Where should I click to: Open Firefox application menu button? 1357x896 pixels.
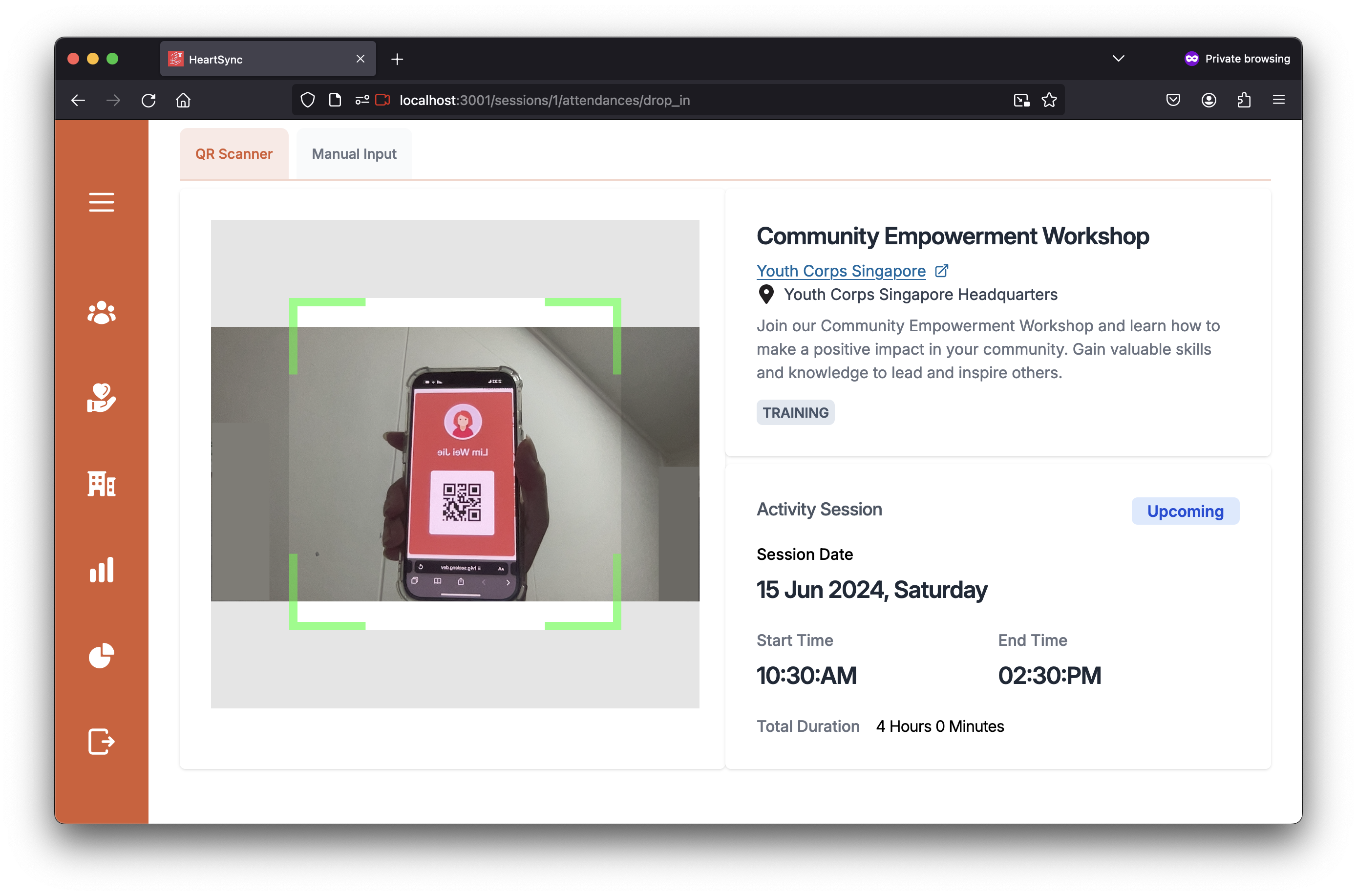coord(1279,100)
